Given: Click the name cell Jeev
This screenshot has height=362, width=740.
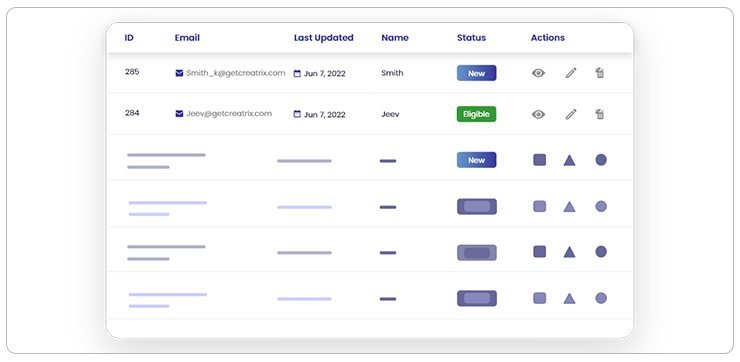Looking at the screenshot, I should pyautogui.click(x=390, y=114).
